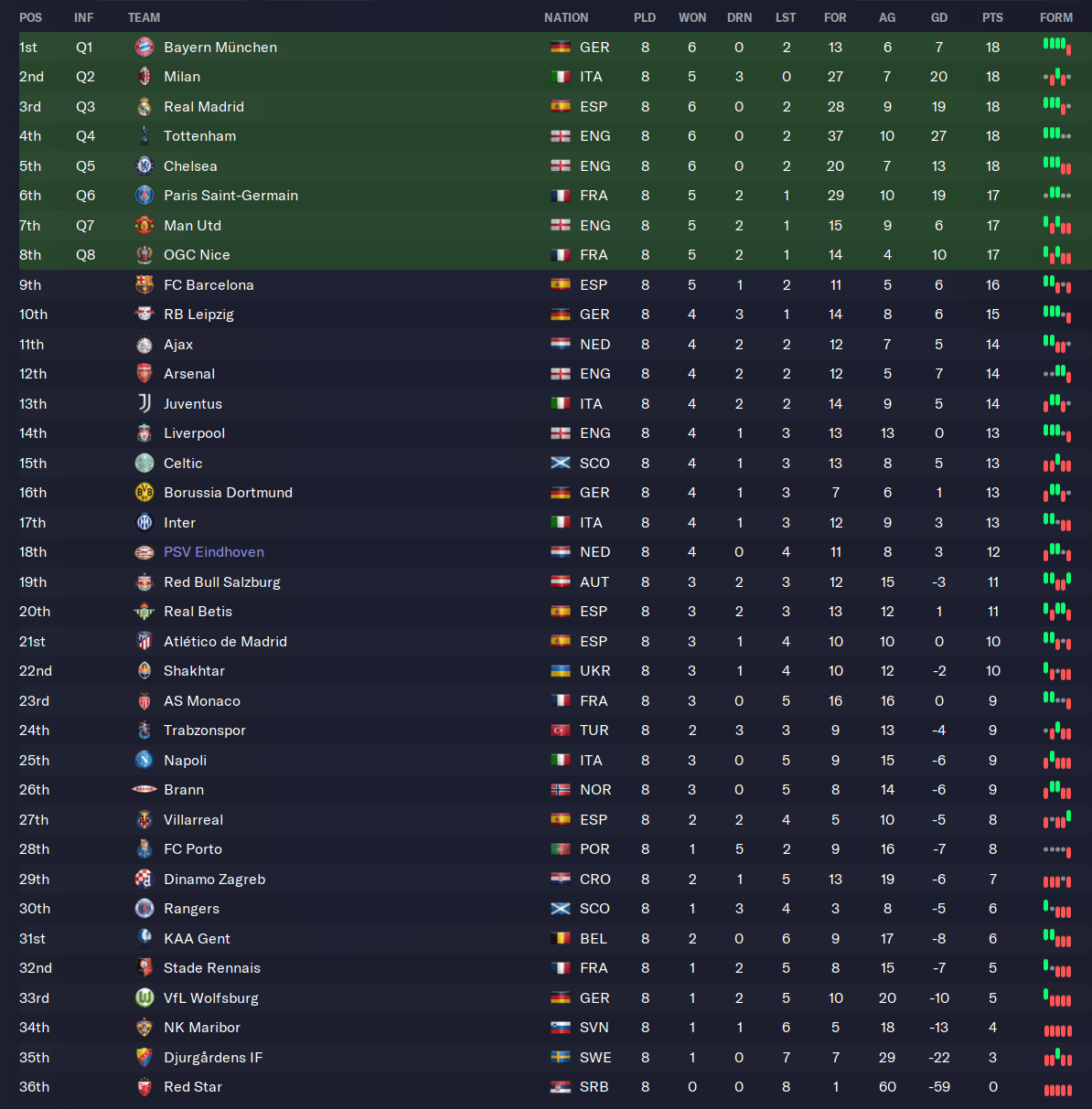Click the Real Madrid crest icon
The width and height of the screenshot is (1092, 1109).
[144, 107]
